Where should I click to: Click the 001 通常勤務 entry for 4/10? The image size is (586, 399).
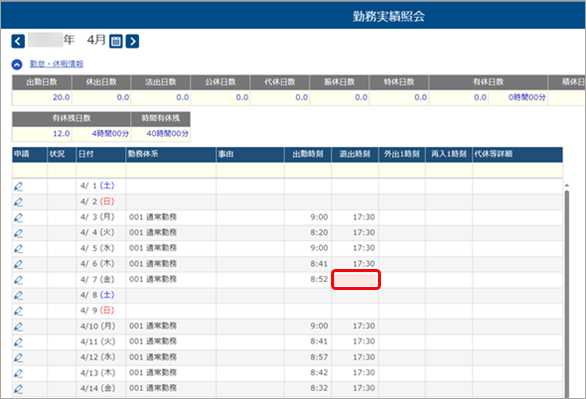pos(153,327)
